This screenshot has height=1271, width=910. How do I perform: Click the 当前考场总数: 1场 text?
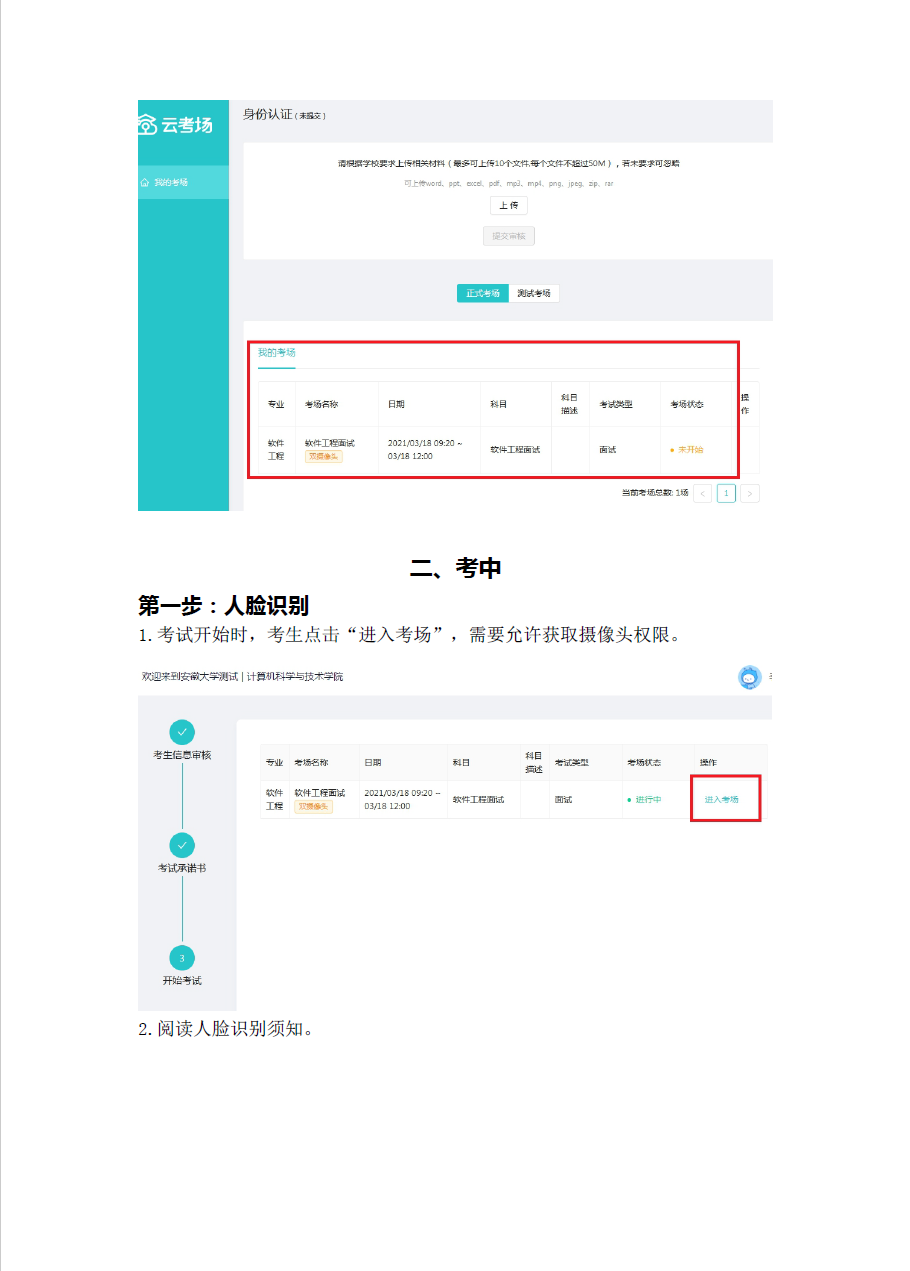(655, 493)
